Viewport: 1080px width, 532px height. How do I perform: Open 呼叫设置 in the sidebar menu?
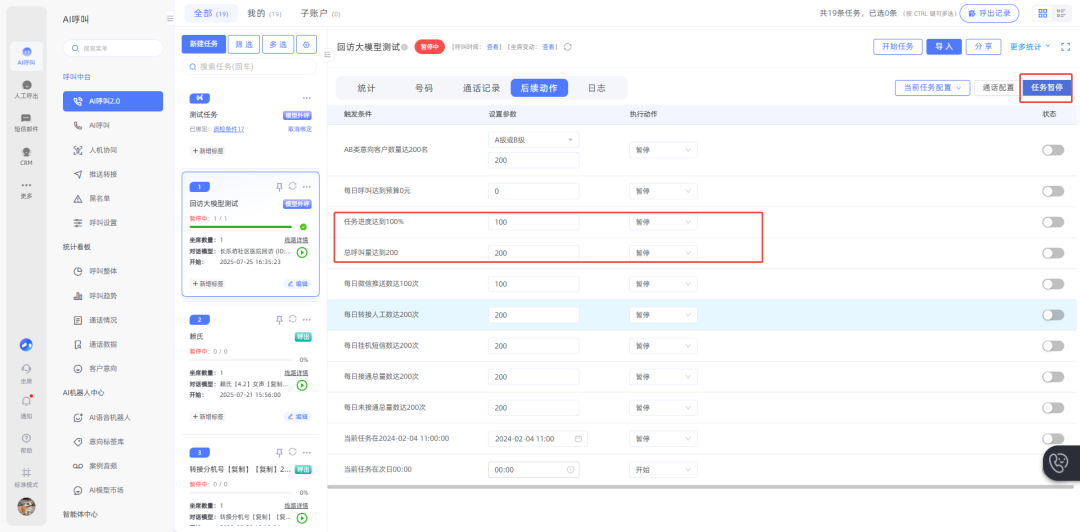pyautogui.click(x=103, y=223)
